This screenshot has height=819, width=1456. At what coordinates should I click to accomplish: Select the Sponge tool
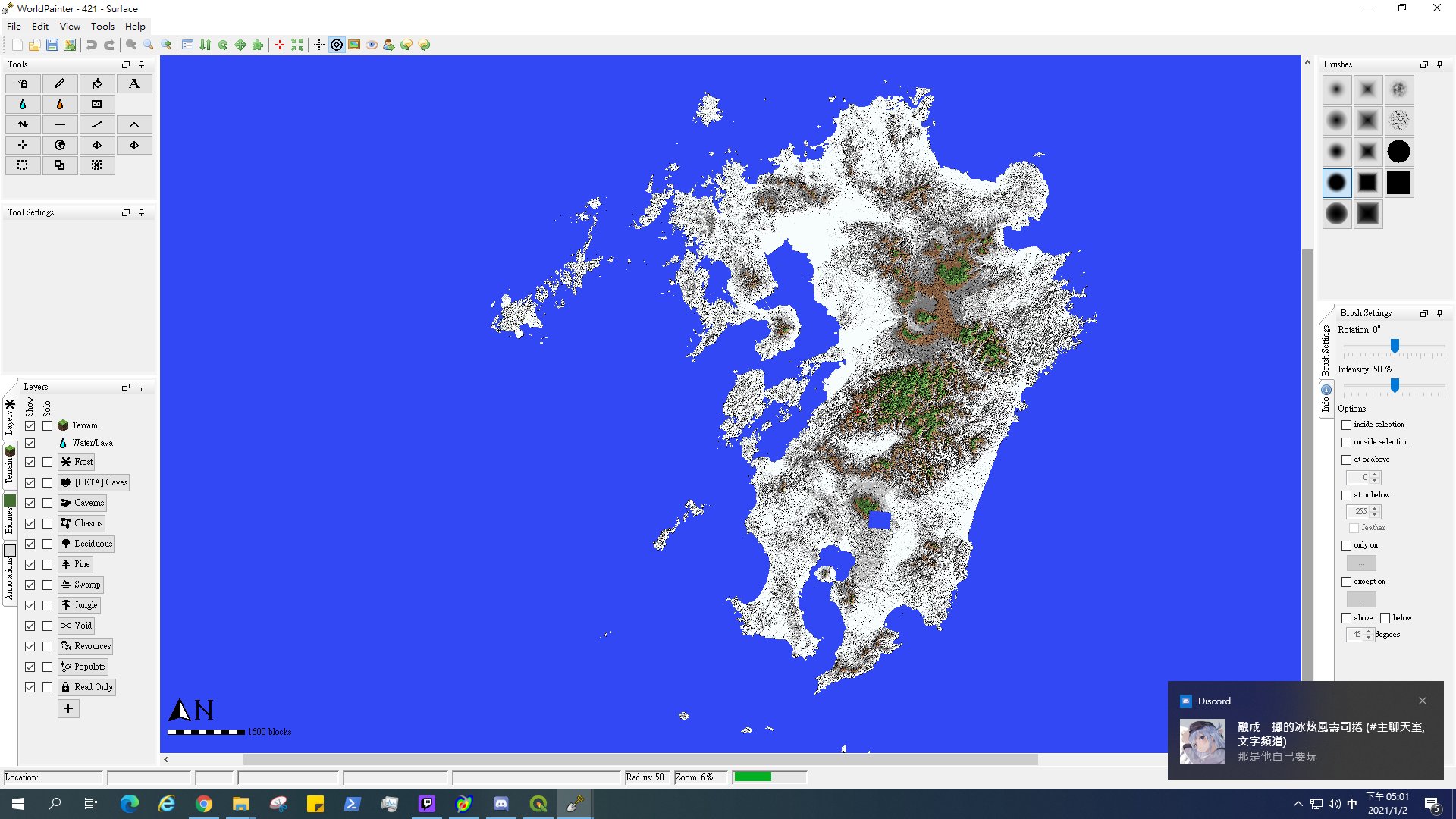point(97,104)
